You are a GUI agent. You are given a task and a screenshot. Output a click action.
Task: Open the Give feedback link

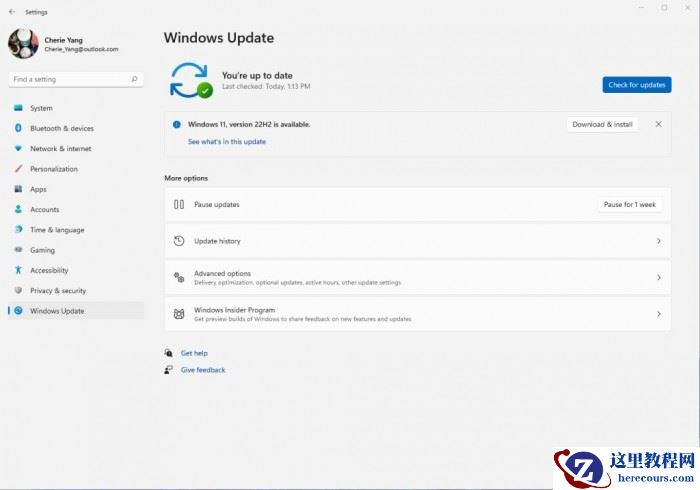tap(203, 370)
